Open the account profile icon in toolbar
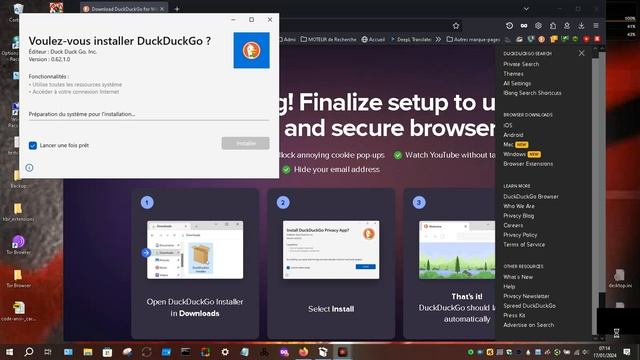 [x=567, y=26]
